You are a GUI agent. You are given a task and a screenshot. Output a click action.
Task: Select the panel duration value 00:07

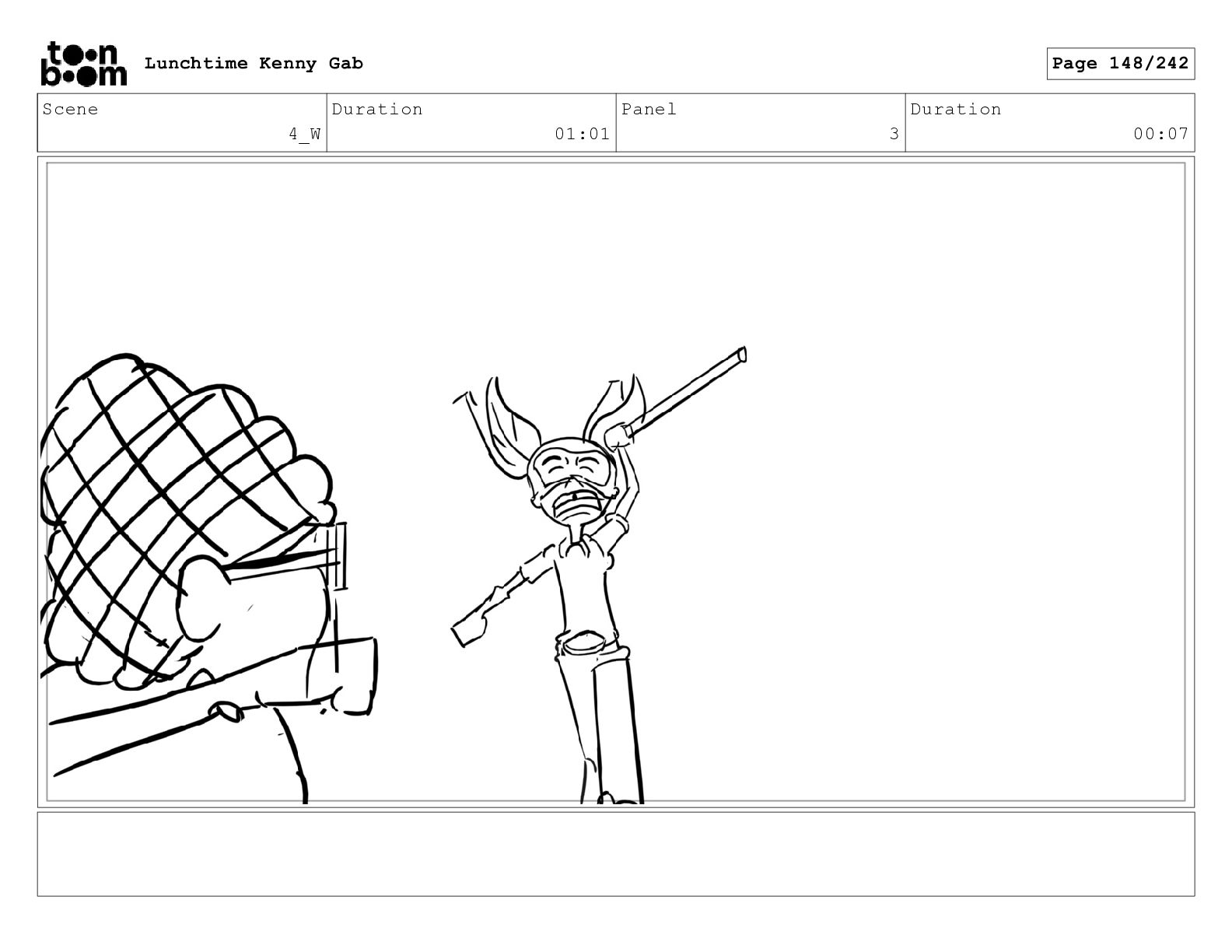coord(1160,134)
